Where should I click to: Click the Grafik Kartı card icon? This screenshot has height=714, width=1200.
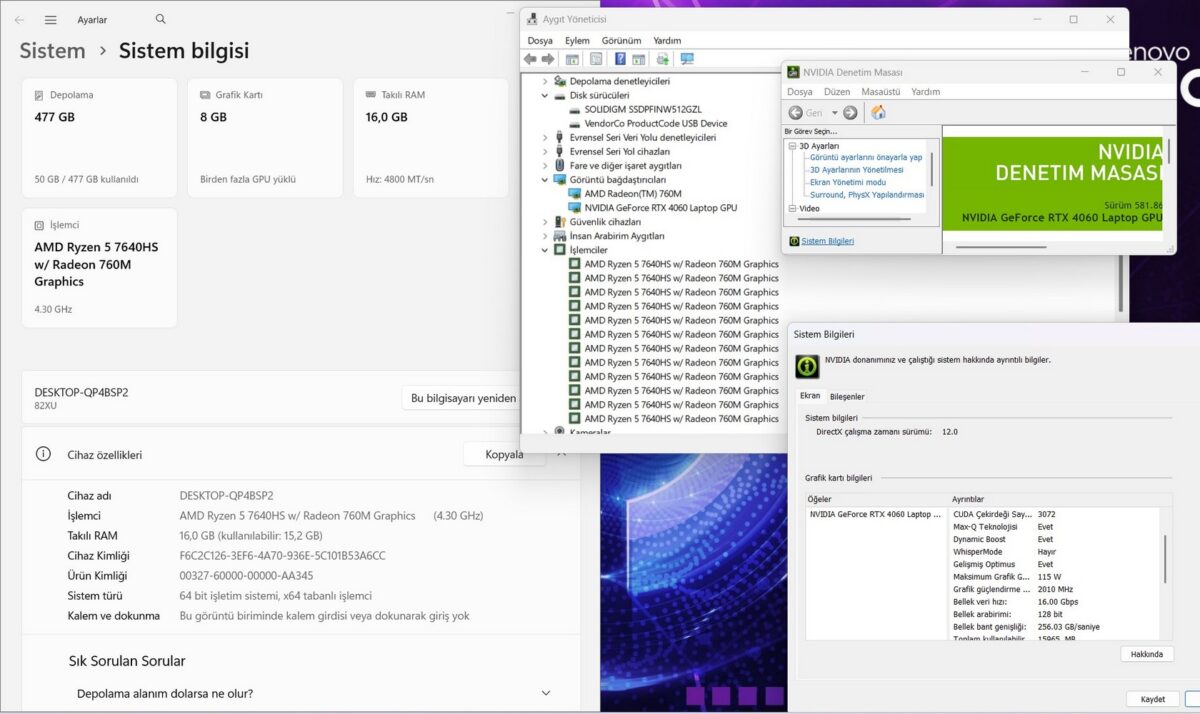tap(205, 95)
